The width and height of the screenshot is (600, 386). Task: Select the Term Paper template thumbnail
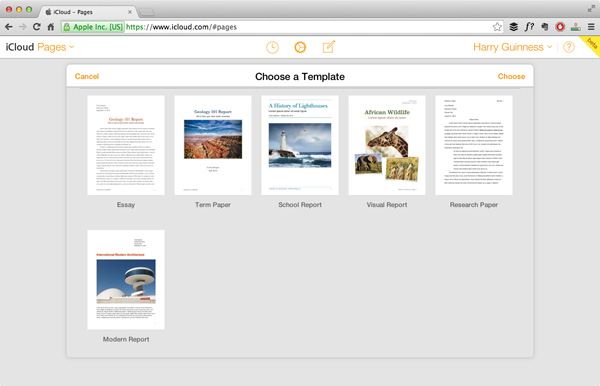pos(213,145)
